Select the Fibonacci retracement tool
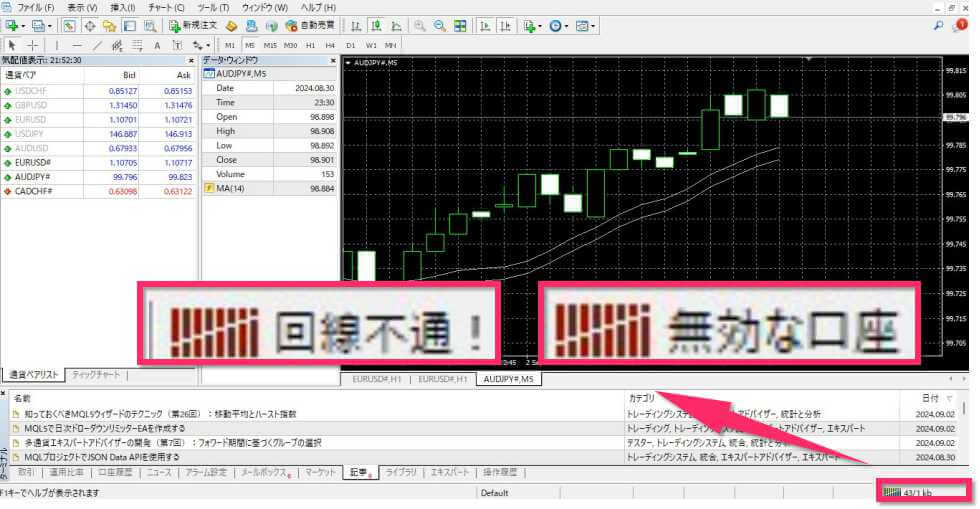 (x=137, y=45)
